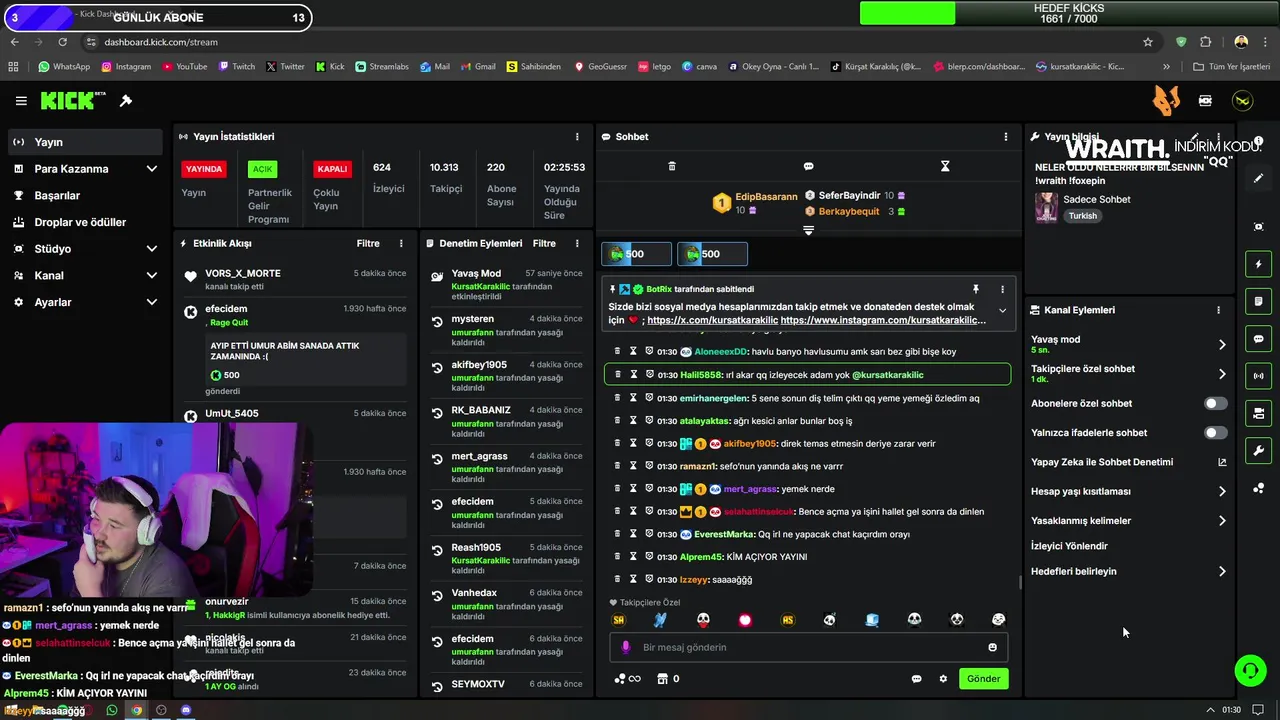Open Sohbet panel three-dot menu

point(1006,137)
